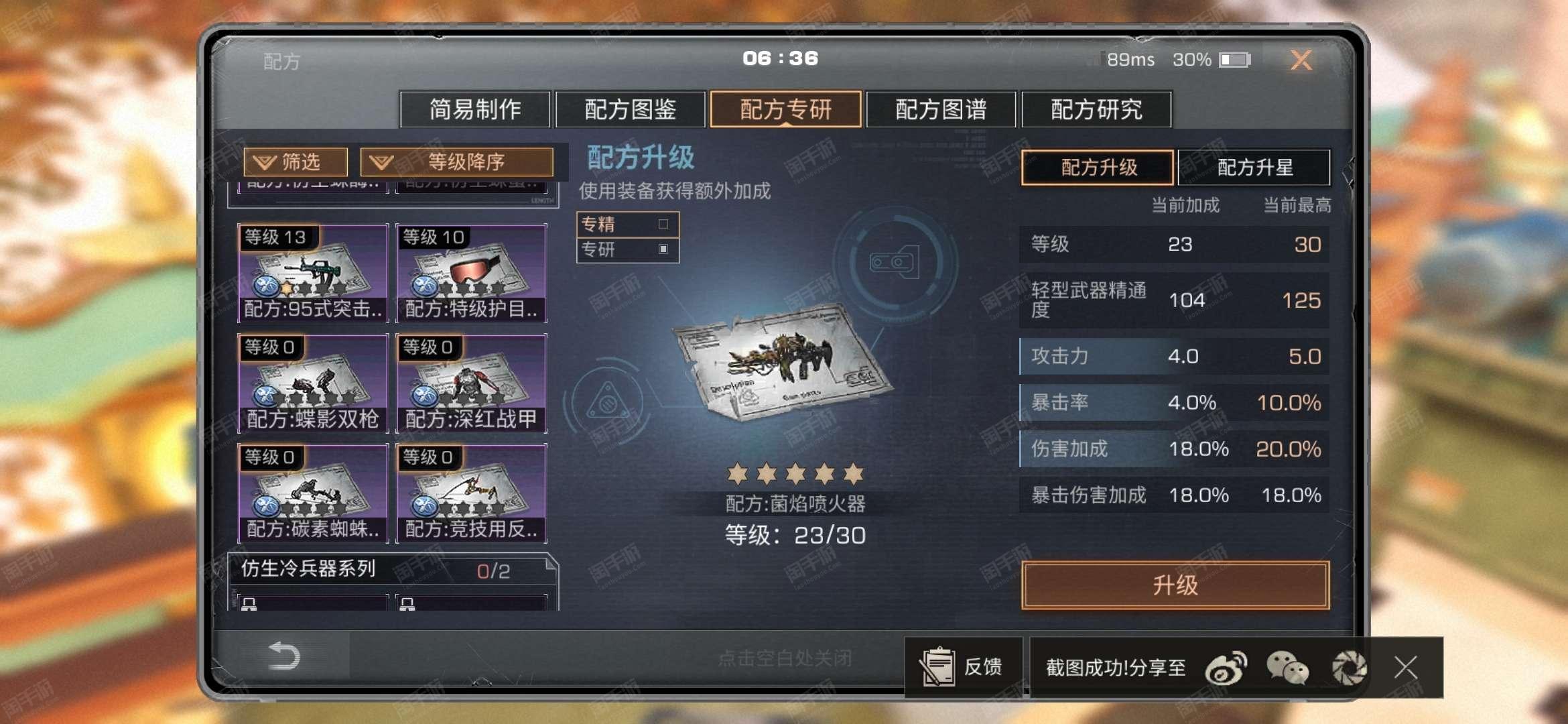This screenshot has height=724, width=1568.
Task: Close the recipe window with orange X
Action: click(x=1301, y=60)
